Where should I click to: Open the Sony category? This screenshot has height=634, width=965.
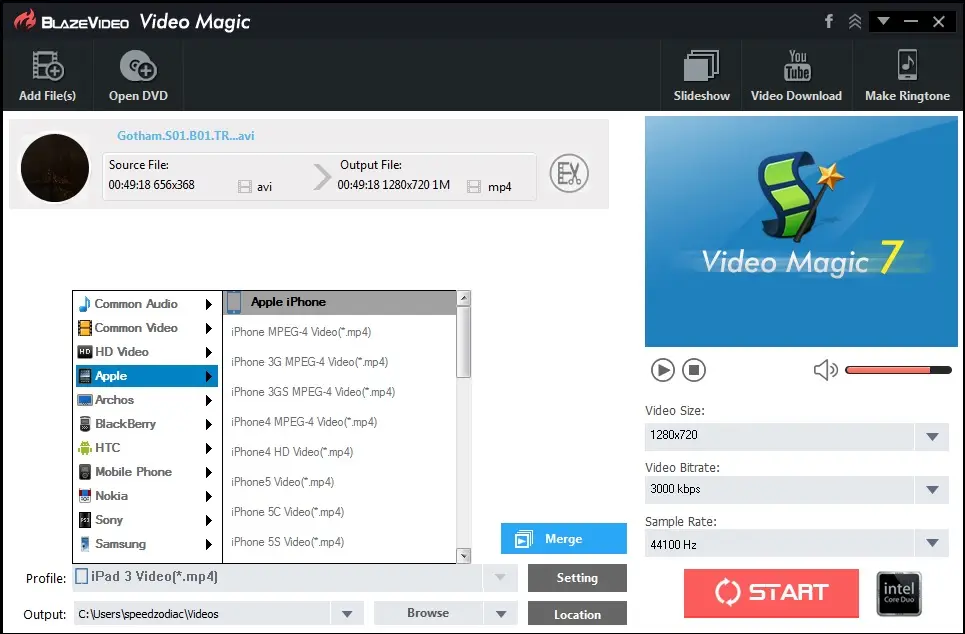pos(146,520)
